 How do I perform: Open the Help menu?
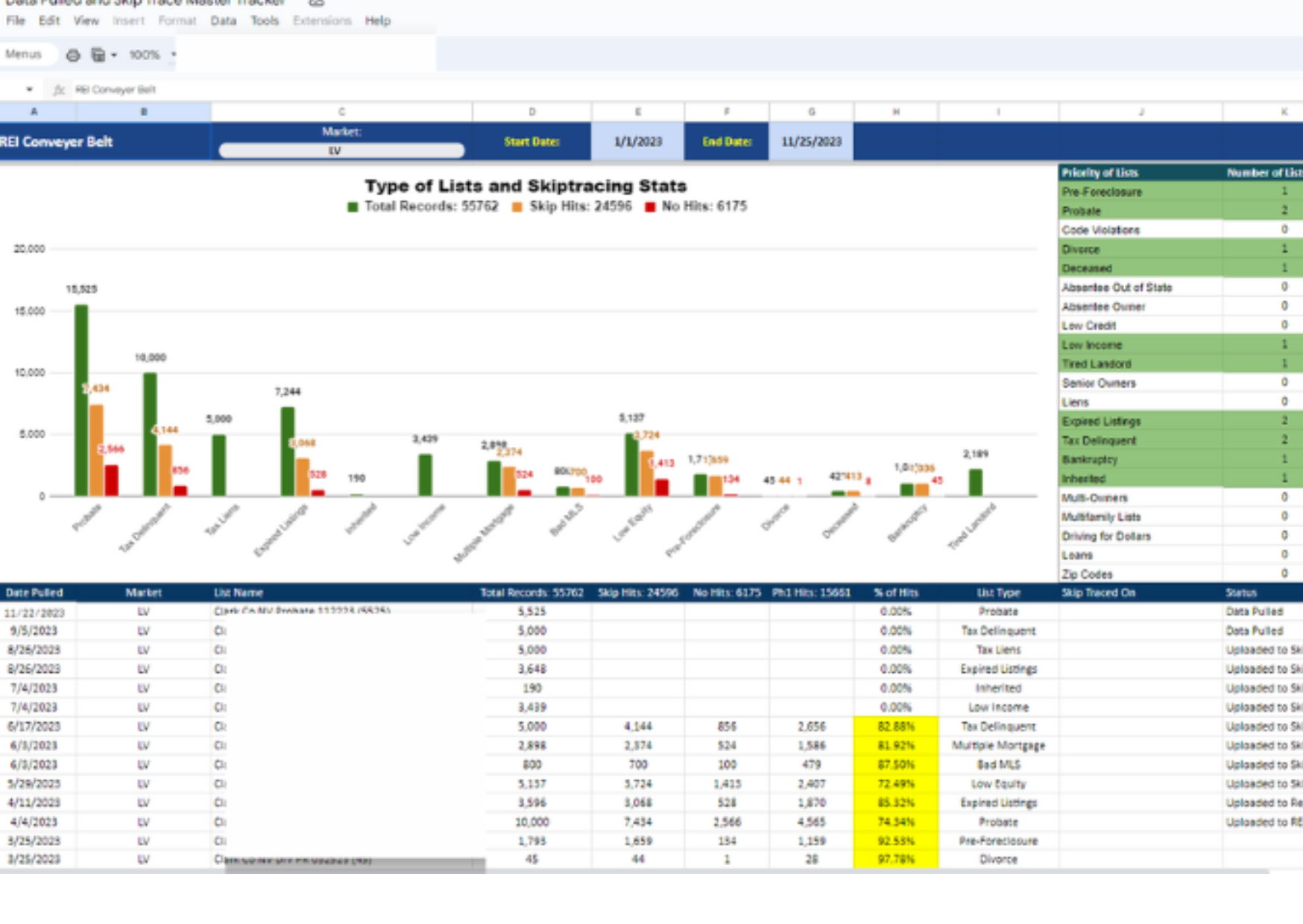[x=377, y=21]
